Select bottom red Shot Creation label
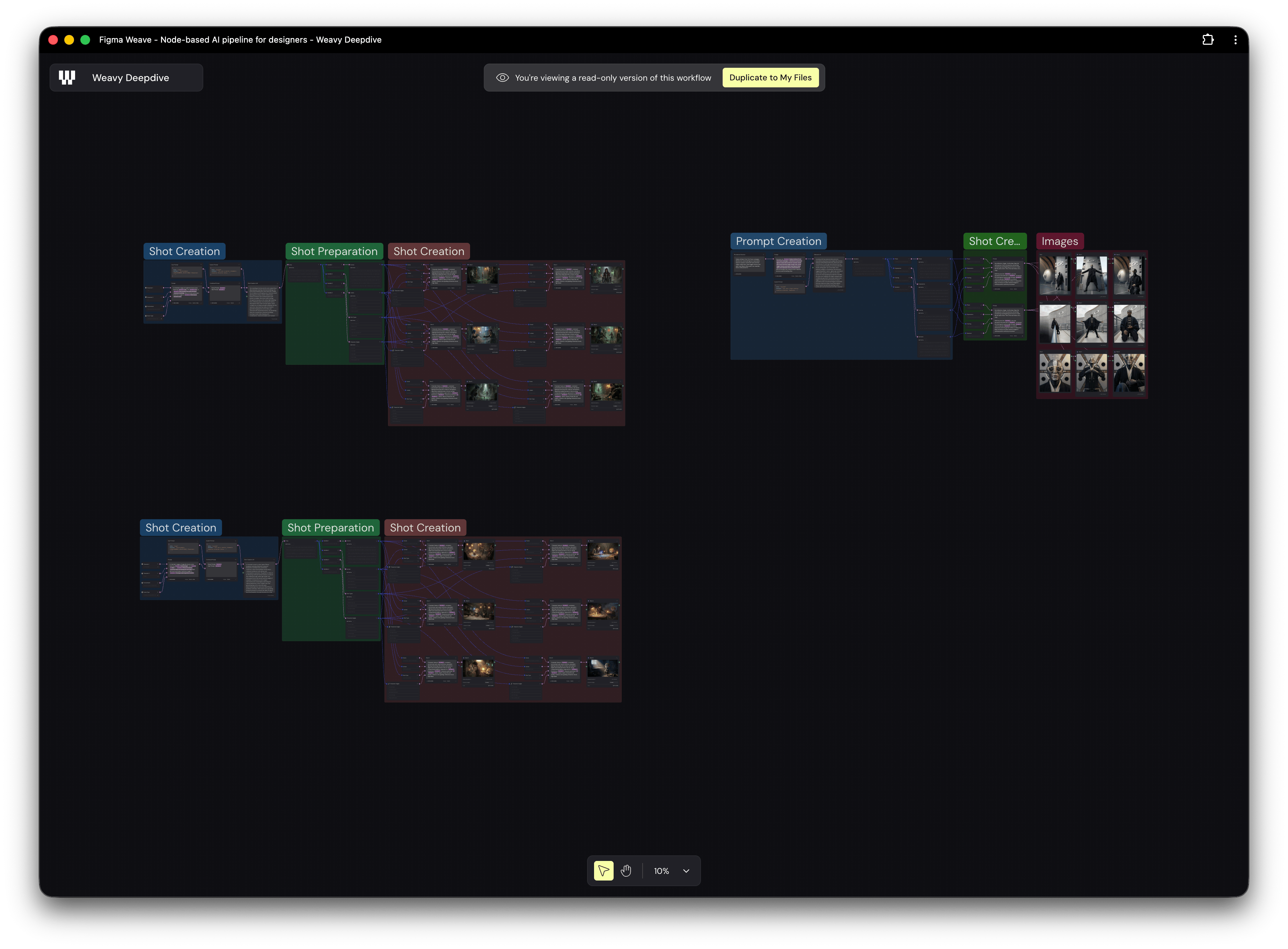 [425, 527]
